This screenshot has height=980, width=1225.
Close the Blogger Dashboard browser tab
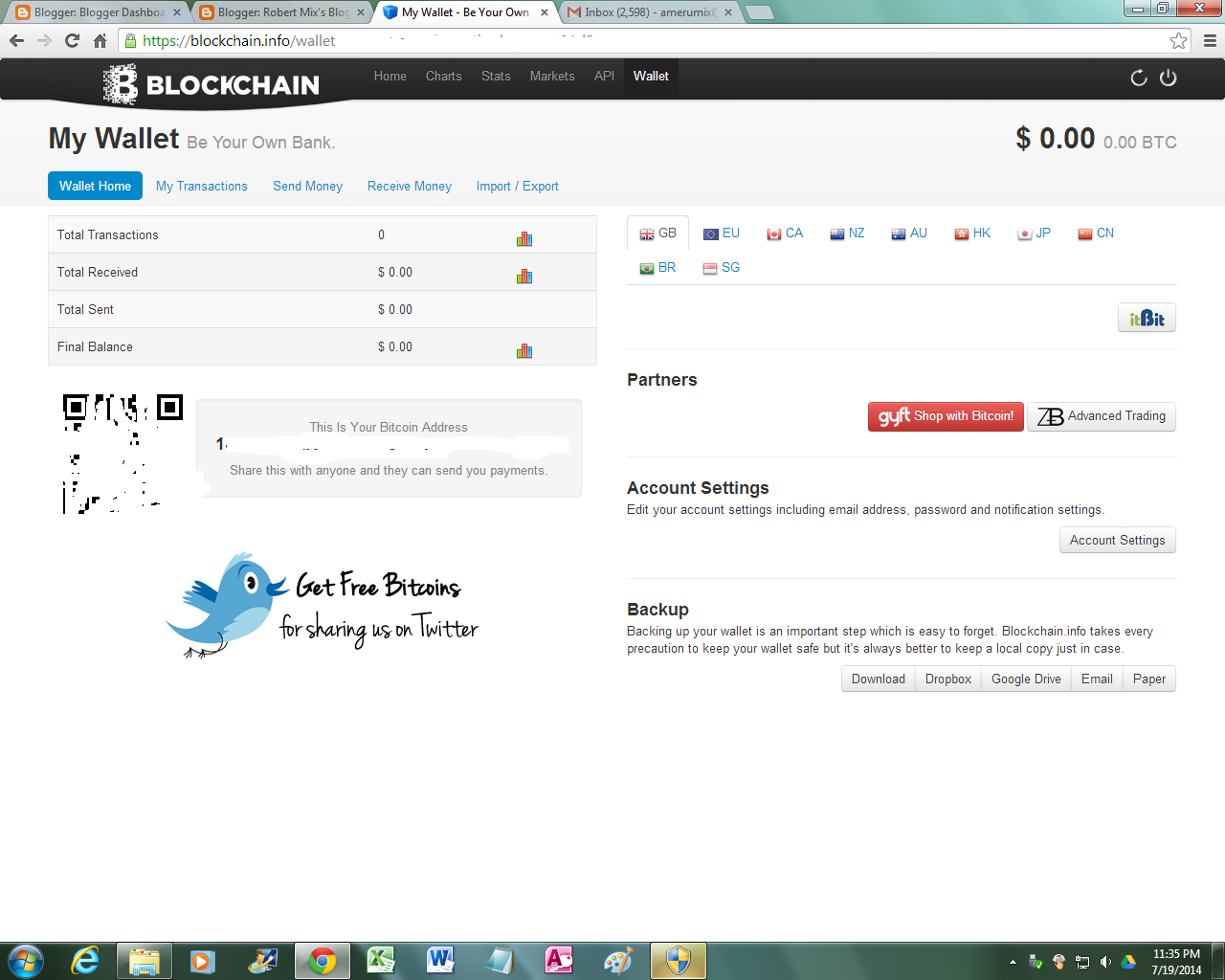(177, 12)
